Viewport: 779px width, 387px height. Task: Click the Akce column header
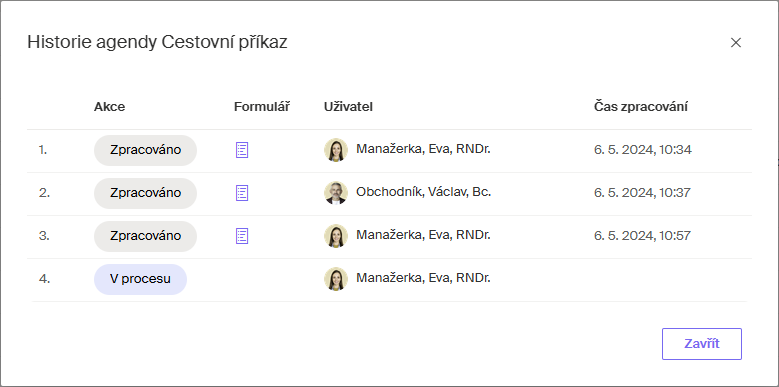pos(109,107)
